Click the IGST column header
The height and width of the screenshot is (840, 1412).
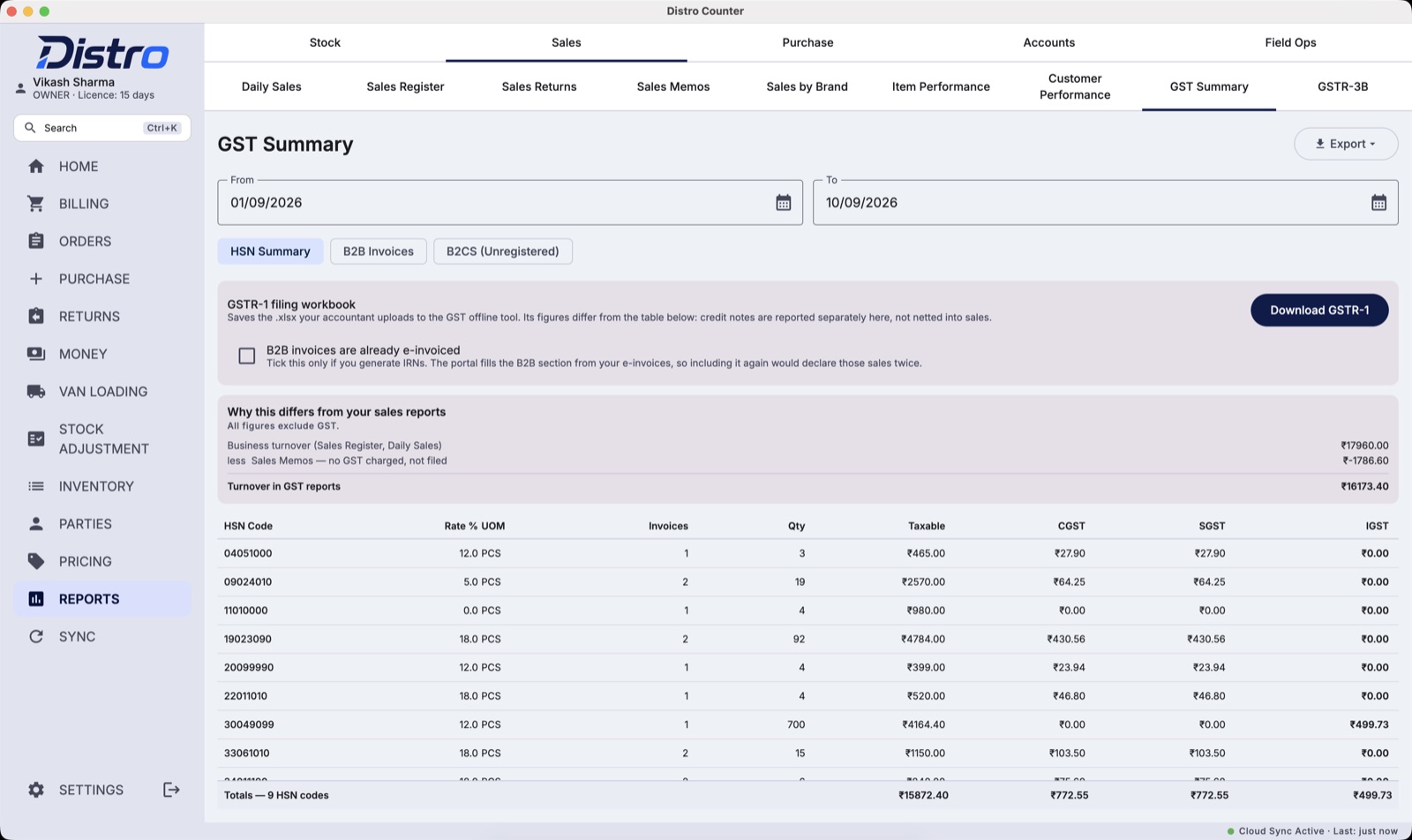click(x=1377, y=526)
